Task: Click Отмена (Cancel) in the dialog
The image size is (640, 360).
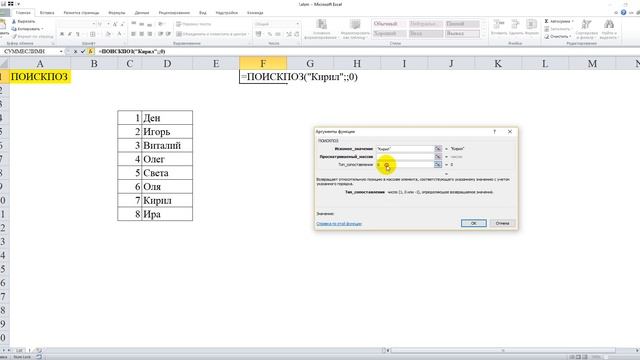Action: tap(502, 223)
